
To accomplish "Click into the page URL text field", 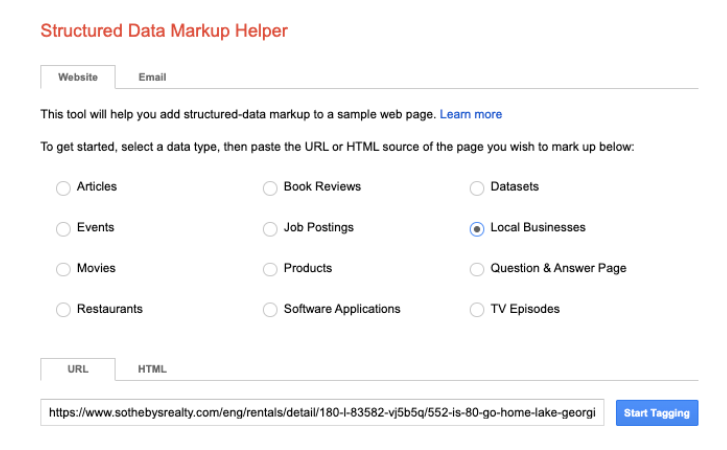I will (322, 412).
